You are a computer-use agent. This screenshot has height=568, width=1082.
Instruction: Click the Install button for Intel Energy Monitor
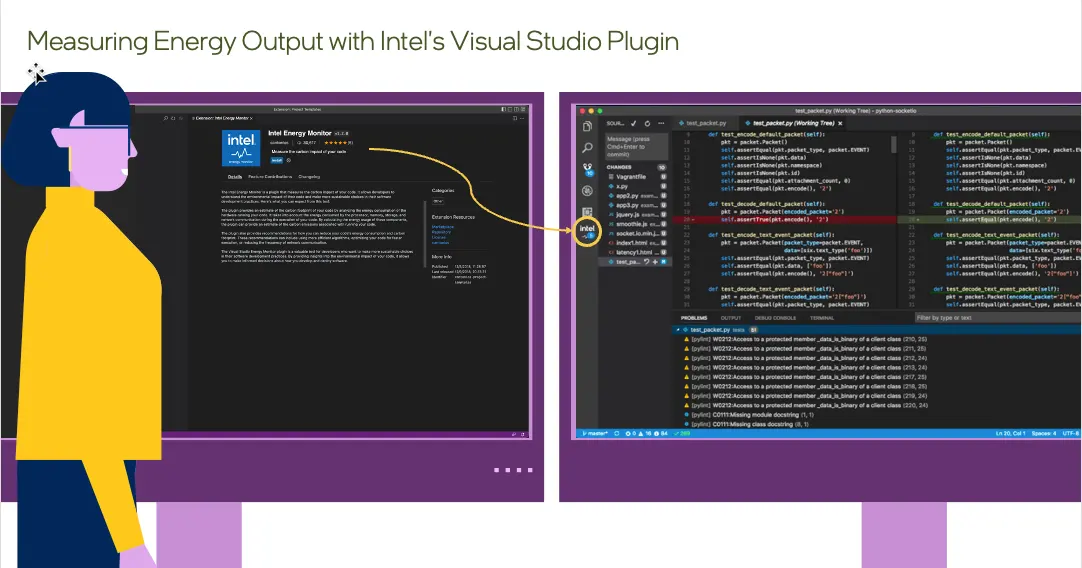(277, 160)
